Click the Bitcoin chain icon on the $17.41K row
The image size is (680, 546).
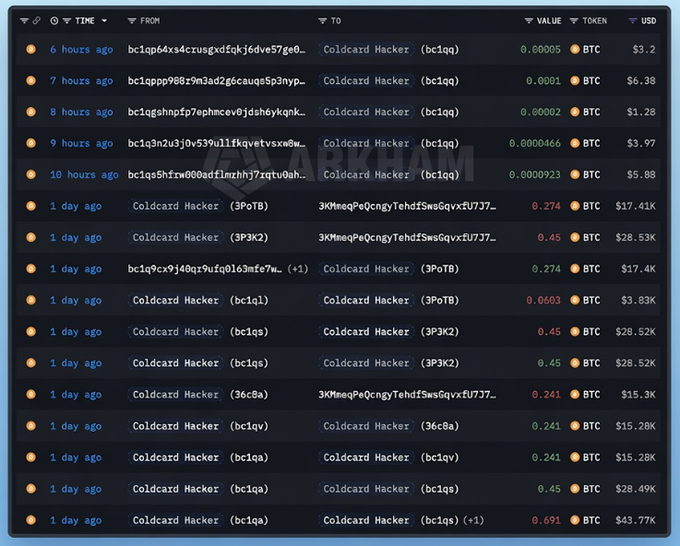(x=31, y=206)
